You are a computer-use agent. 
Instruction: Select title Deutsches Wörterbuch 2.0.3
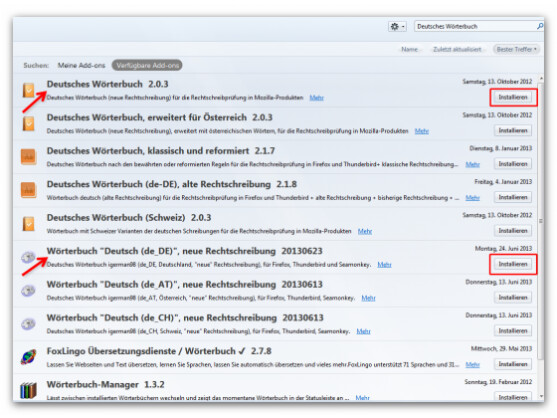108,84
